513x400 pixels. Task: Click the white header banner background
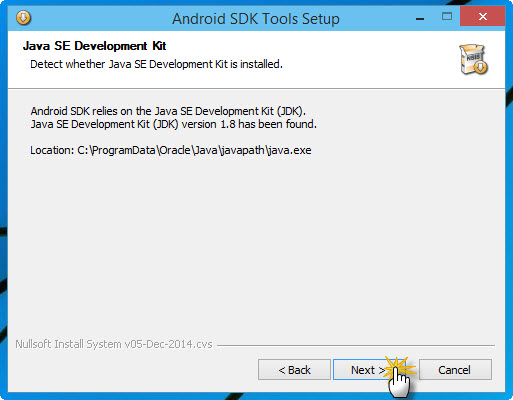(x=367, y=59)
